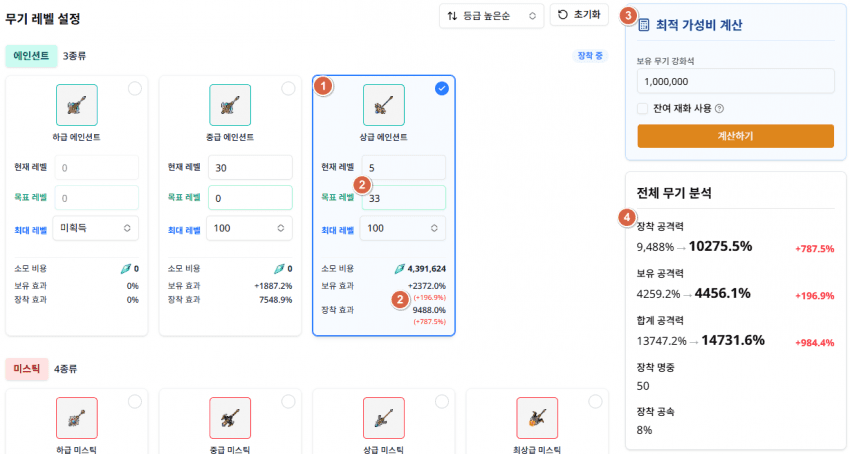Click the calculator icon beside 최적 가성비 계산
Viewport: 850px width, 454px height.
[x=643, y=25]
